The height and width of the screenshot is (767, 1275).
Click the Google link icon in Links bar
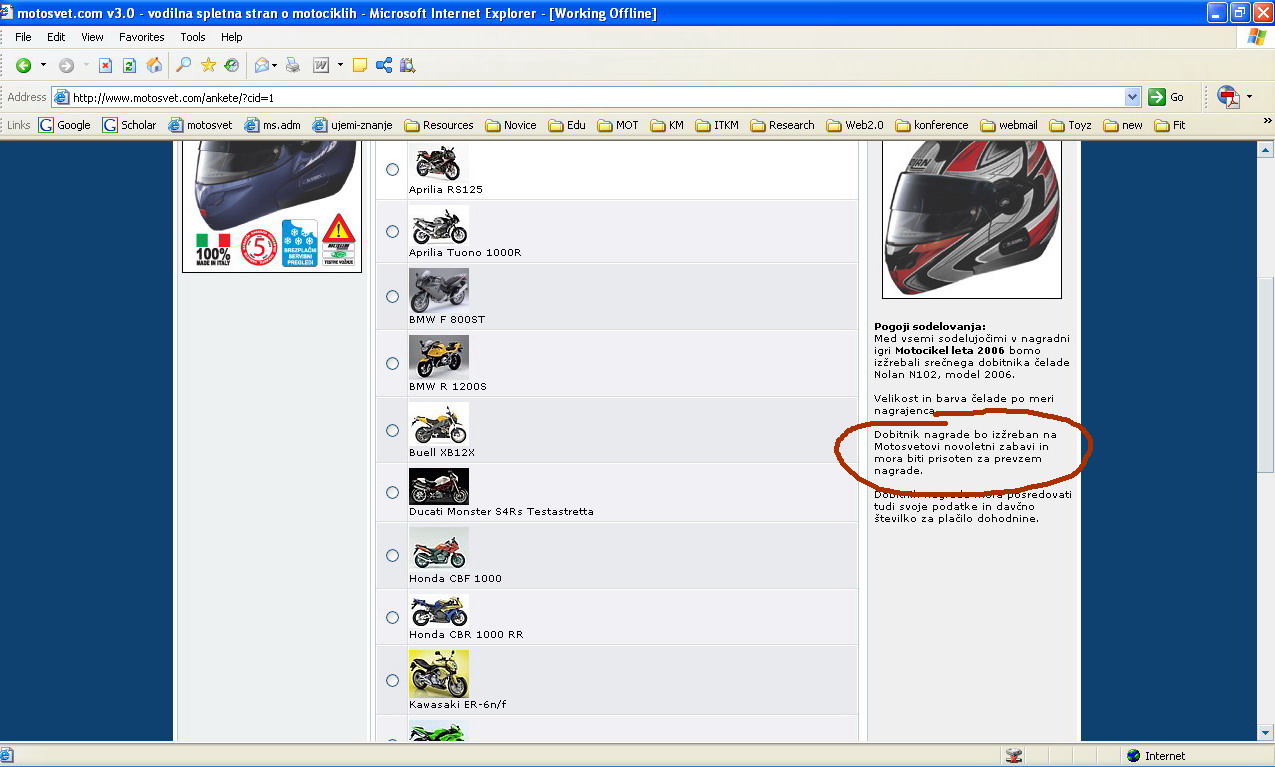[46, 125]
